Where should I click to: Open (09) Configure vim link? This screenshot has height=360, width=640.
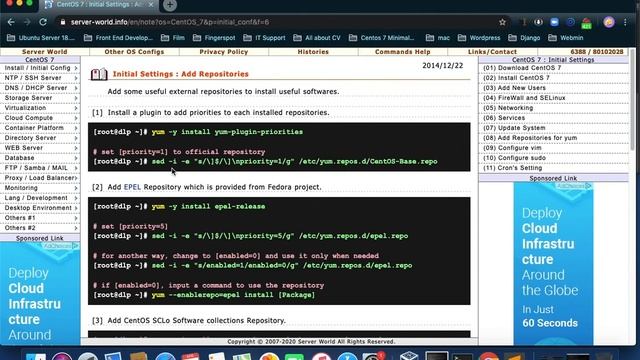[x=512, y=148]
